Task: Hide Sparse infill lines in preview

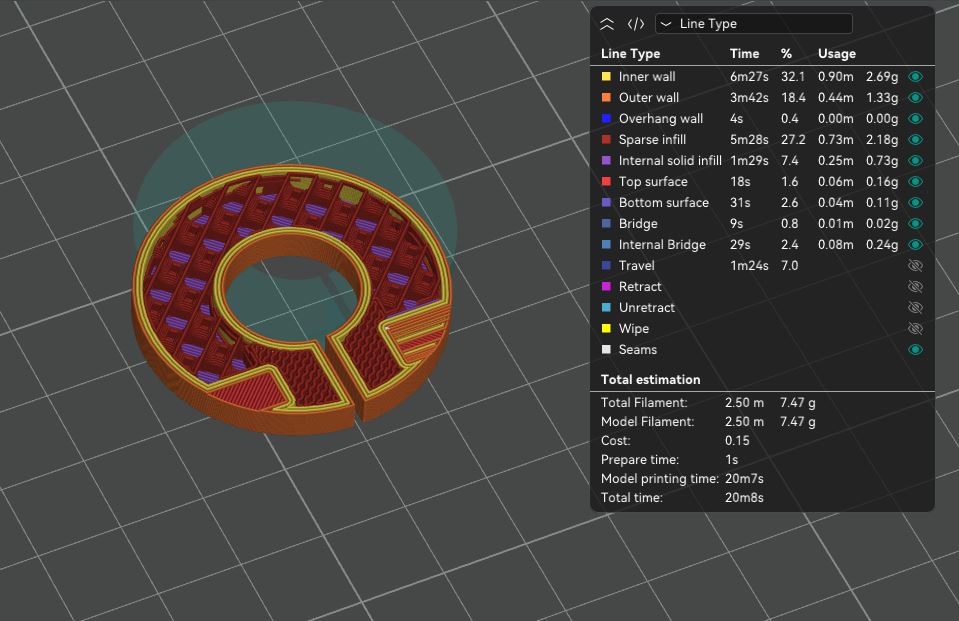Action: click(915, 139)
